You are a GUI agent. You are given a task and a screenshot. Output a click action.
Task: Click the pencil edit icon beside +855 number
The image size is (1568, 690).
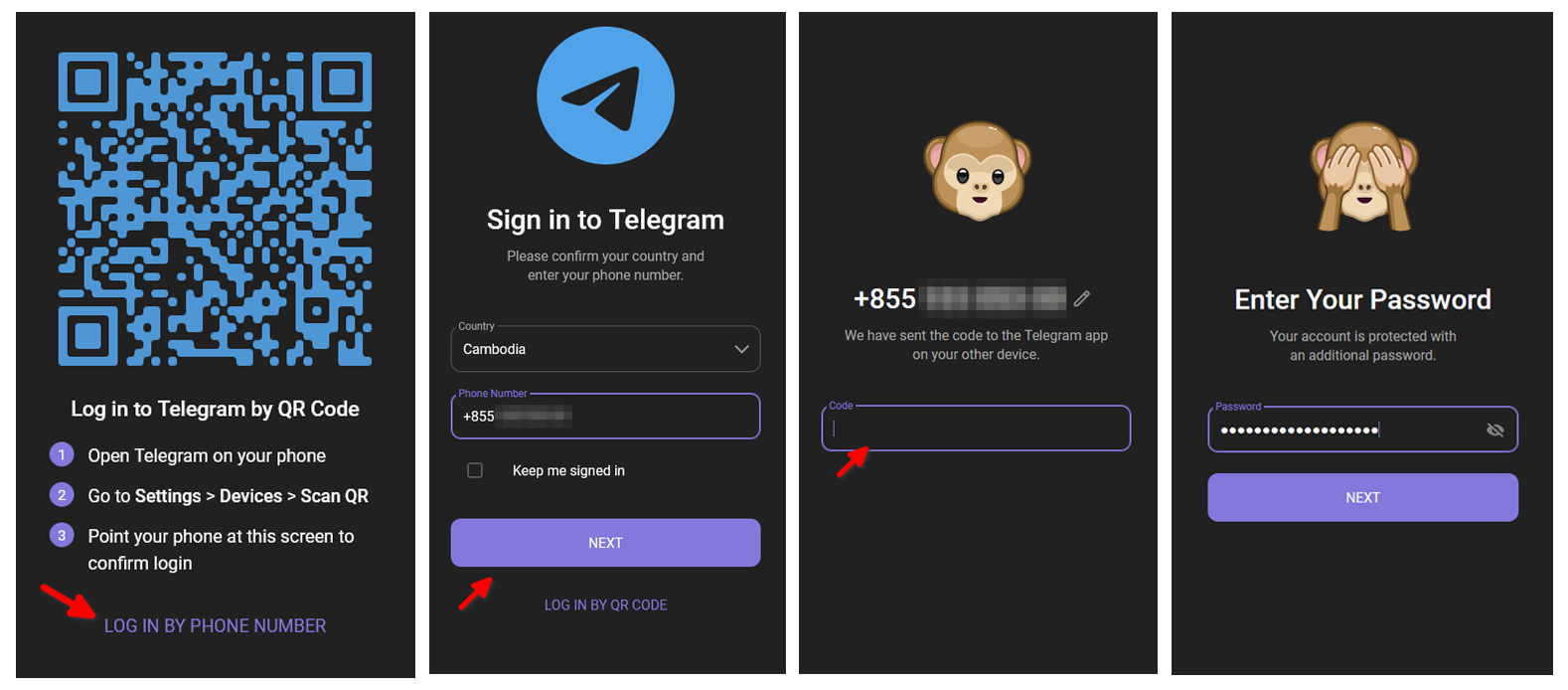point(1082,298)
